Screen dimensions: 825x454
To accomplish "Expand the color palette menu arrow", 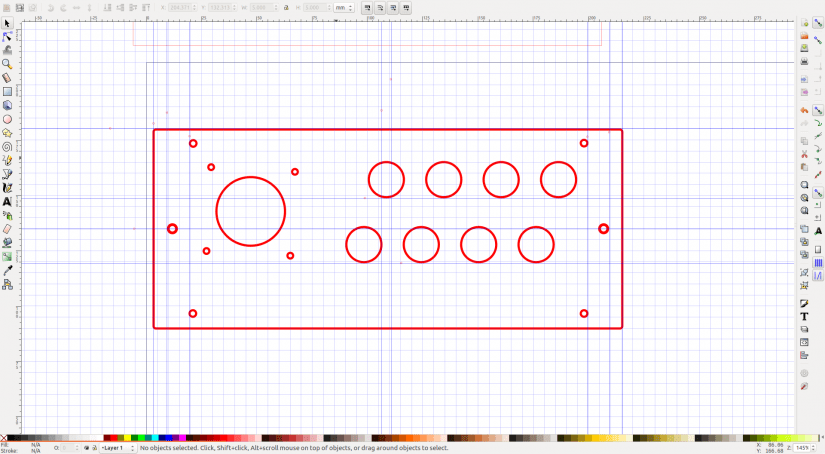I will point(821,438).
